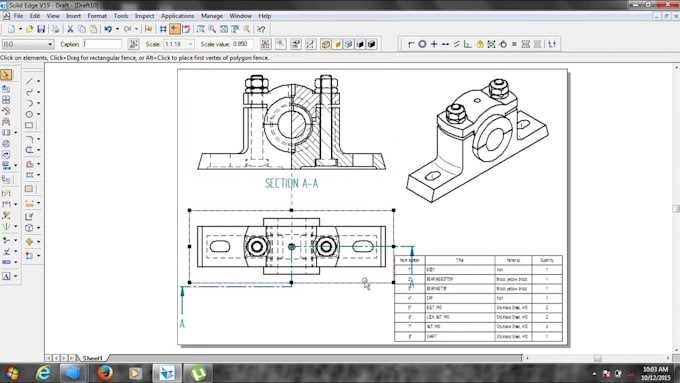Expand the Redo dropdown arrow

[136, 29]
